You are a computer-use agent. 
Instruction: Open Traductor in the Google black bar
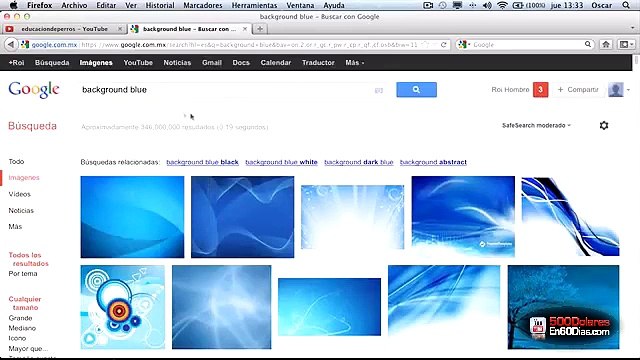pos(318,62)
